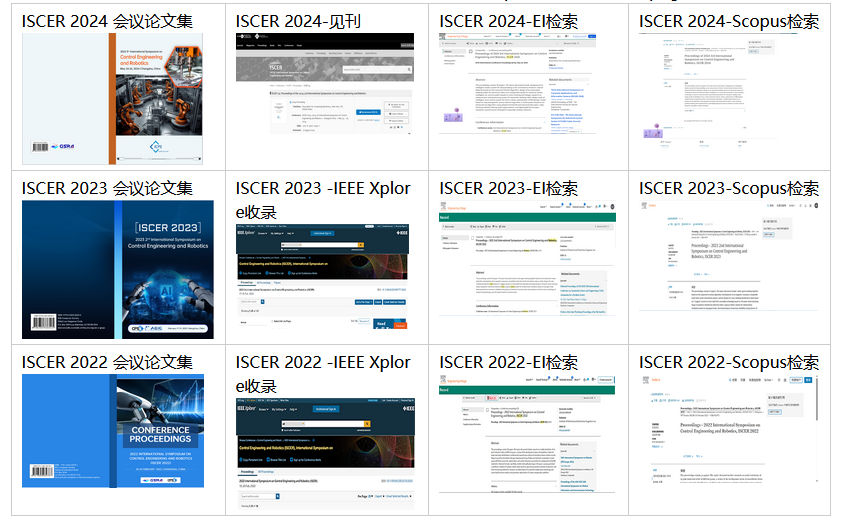
Task: Open the ISCER 2023 IEEE Xplore screenshot
Action: pyautogui.click(x=322, y=276)
